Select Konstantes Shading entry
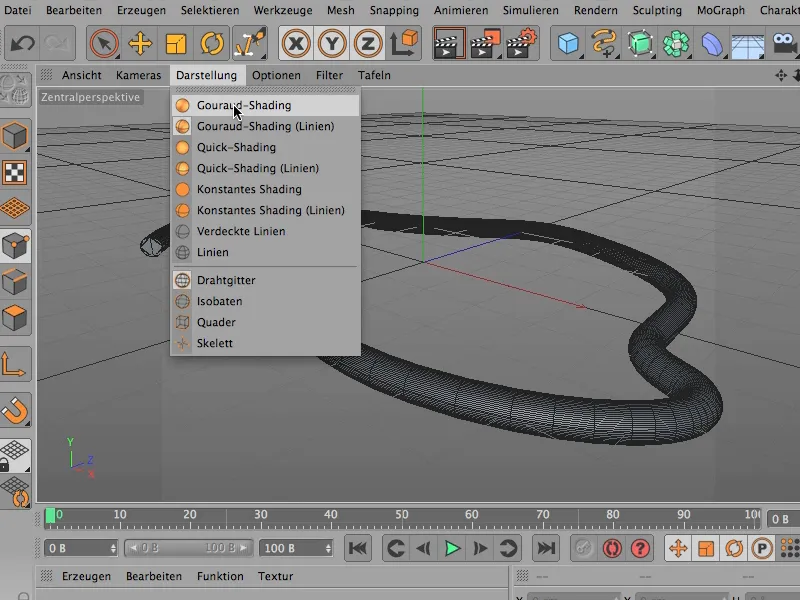Image resolution: width=800 pixels, height=600 pixels. 265,189
